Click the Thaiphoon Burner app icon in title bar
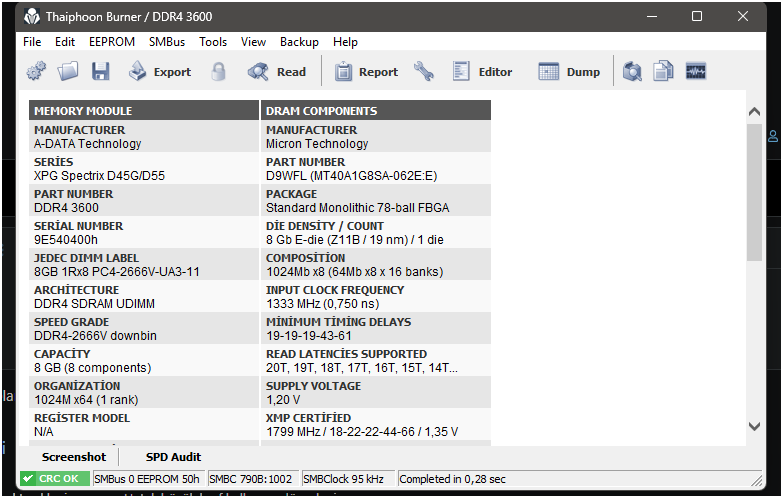783x498 pixels. (x=31, y=16)
